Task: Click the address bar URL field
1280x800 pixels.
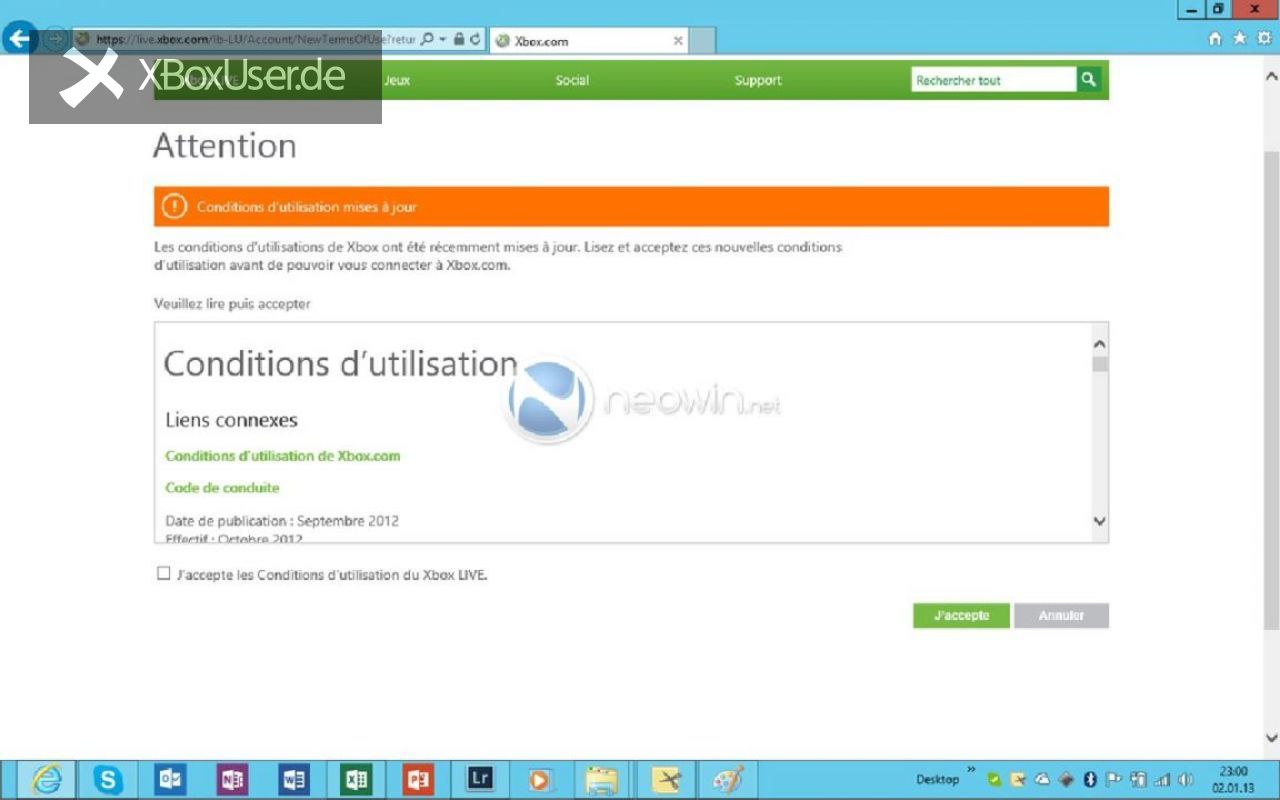Action: [x=255, y=40]
